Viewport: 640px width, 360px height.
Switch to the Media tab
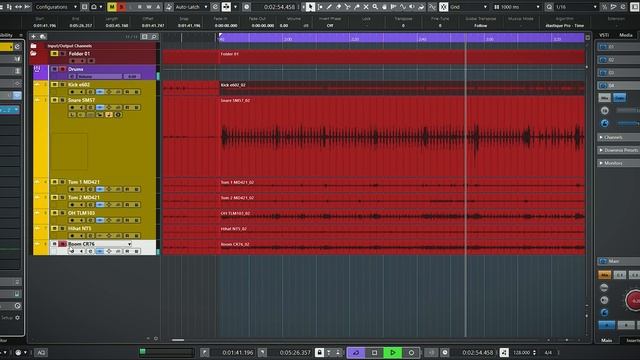click(625, 35)
